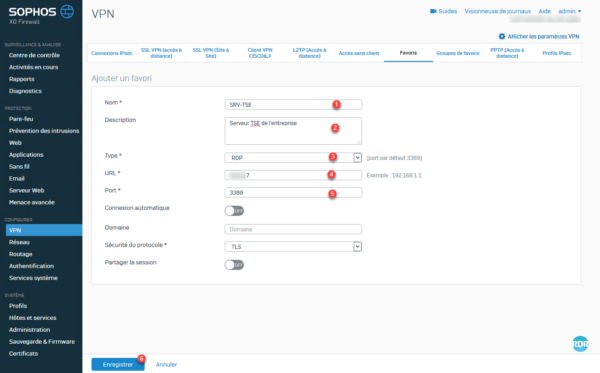Click the Enregistrer button
600x373 pixels.
click(118, 365)
